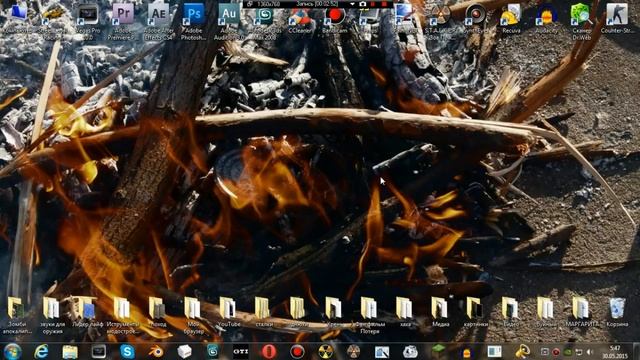Image resolution: width=640 pixels, height=360 pixels.
Task: Open the GTI taskbar icon
Action: (241, 351)
